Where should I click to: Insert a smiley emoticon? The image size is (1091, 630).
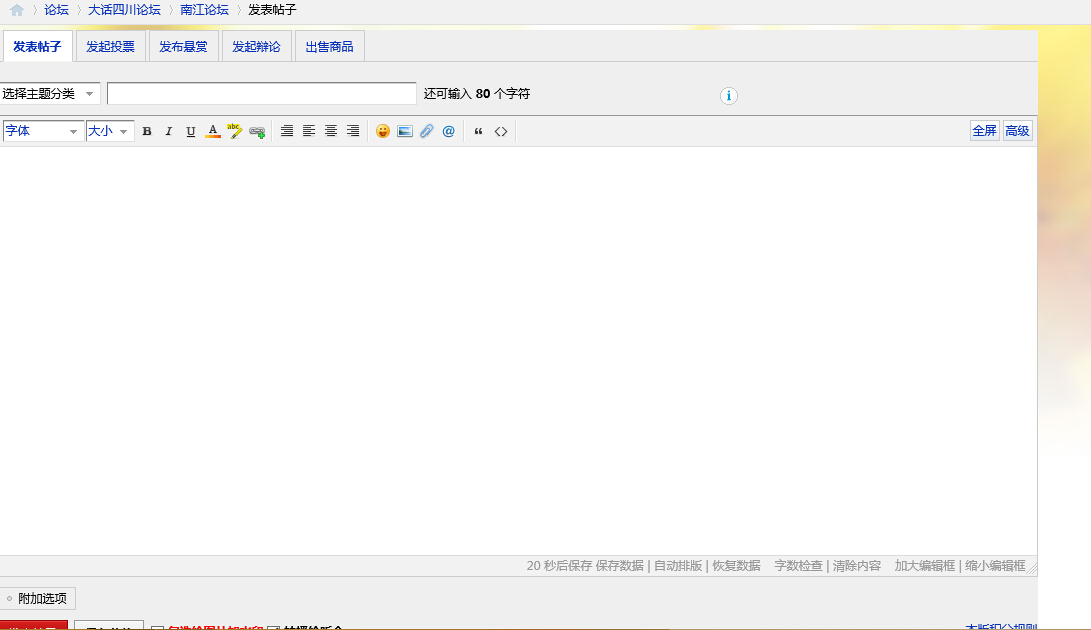[x=383, y=131]
